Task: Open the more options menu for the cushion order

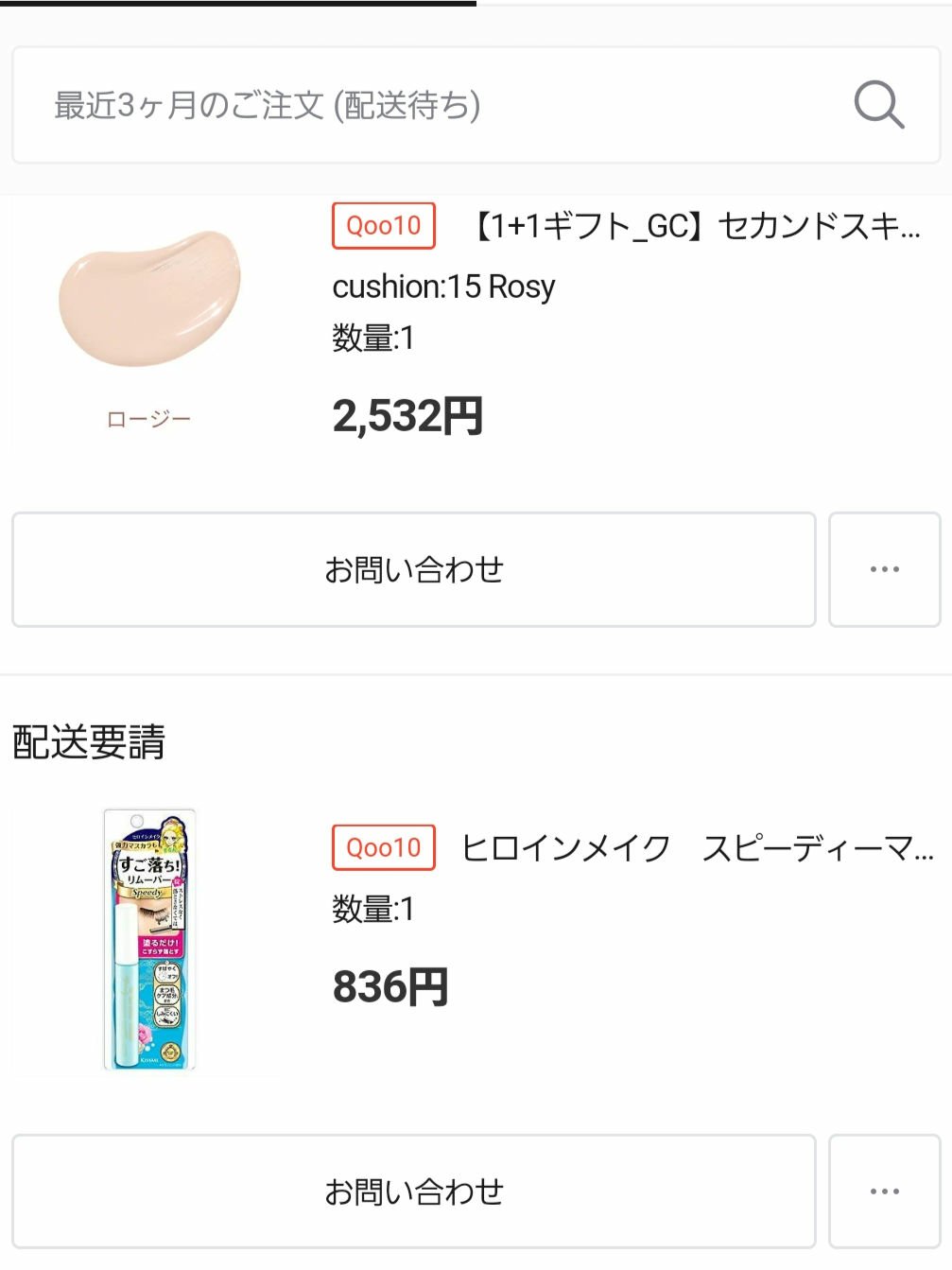Action: pos(884,569)
